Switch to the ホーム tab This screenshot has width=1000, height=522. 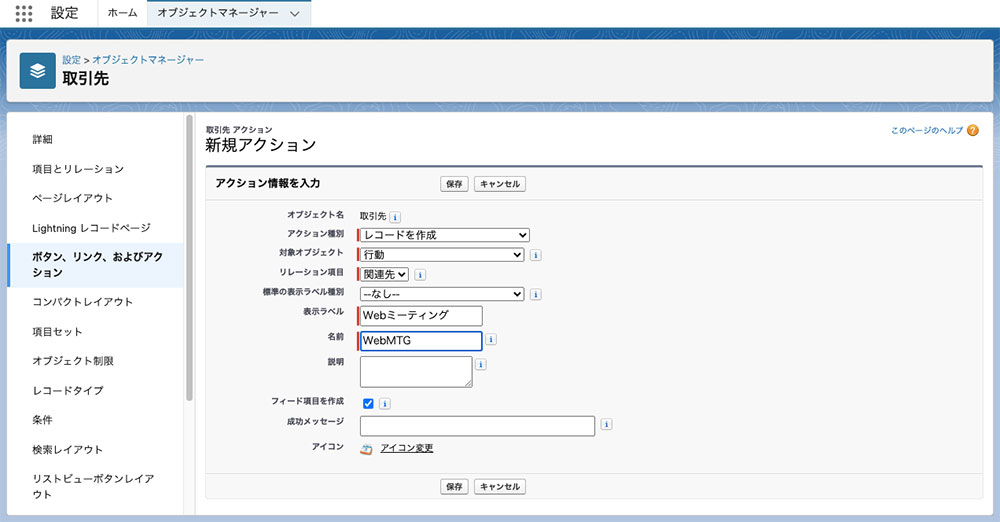(x=122, y=13)
